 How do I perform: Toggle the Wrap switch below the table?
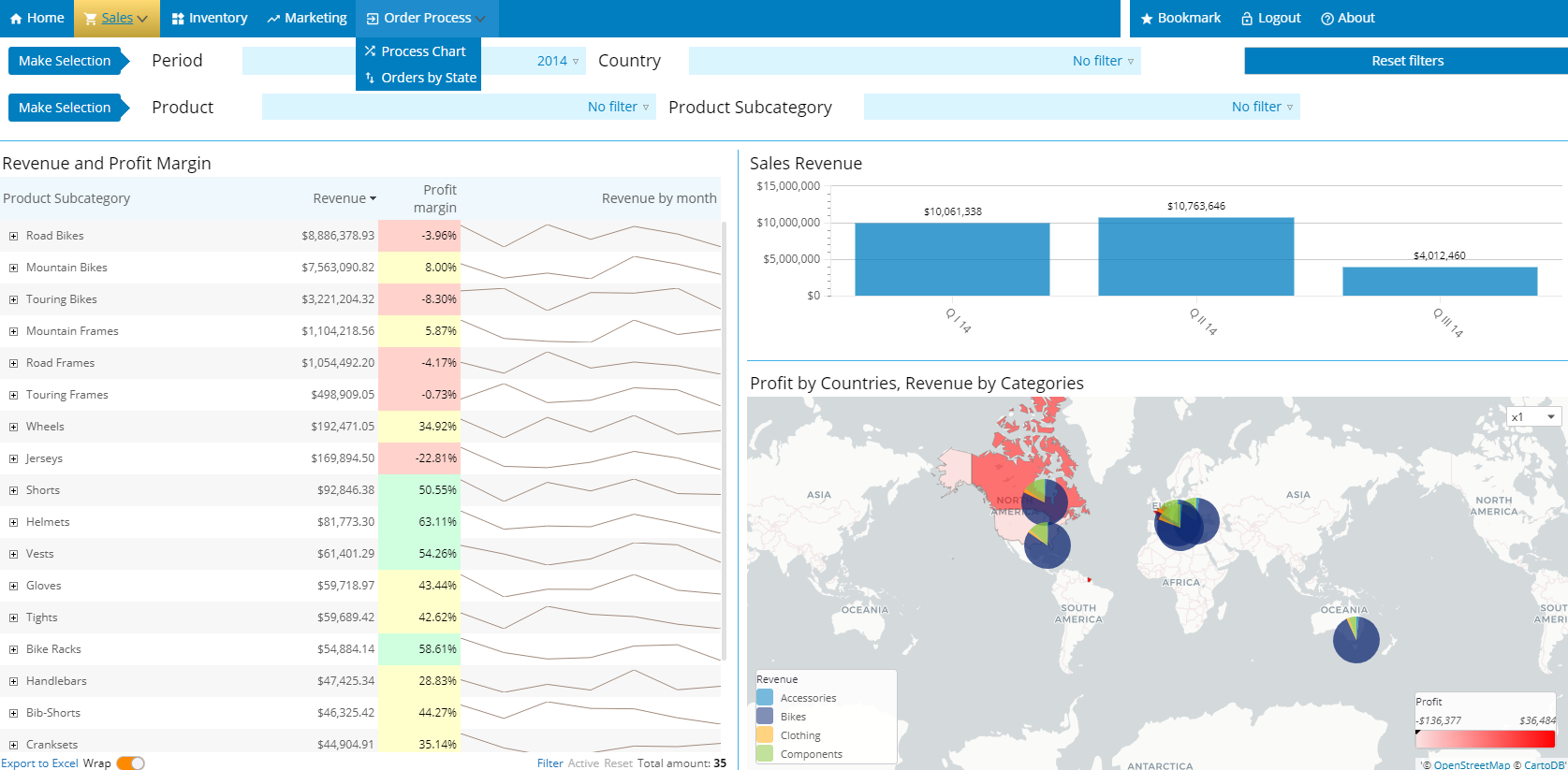click(130, 763)
